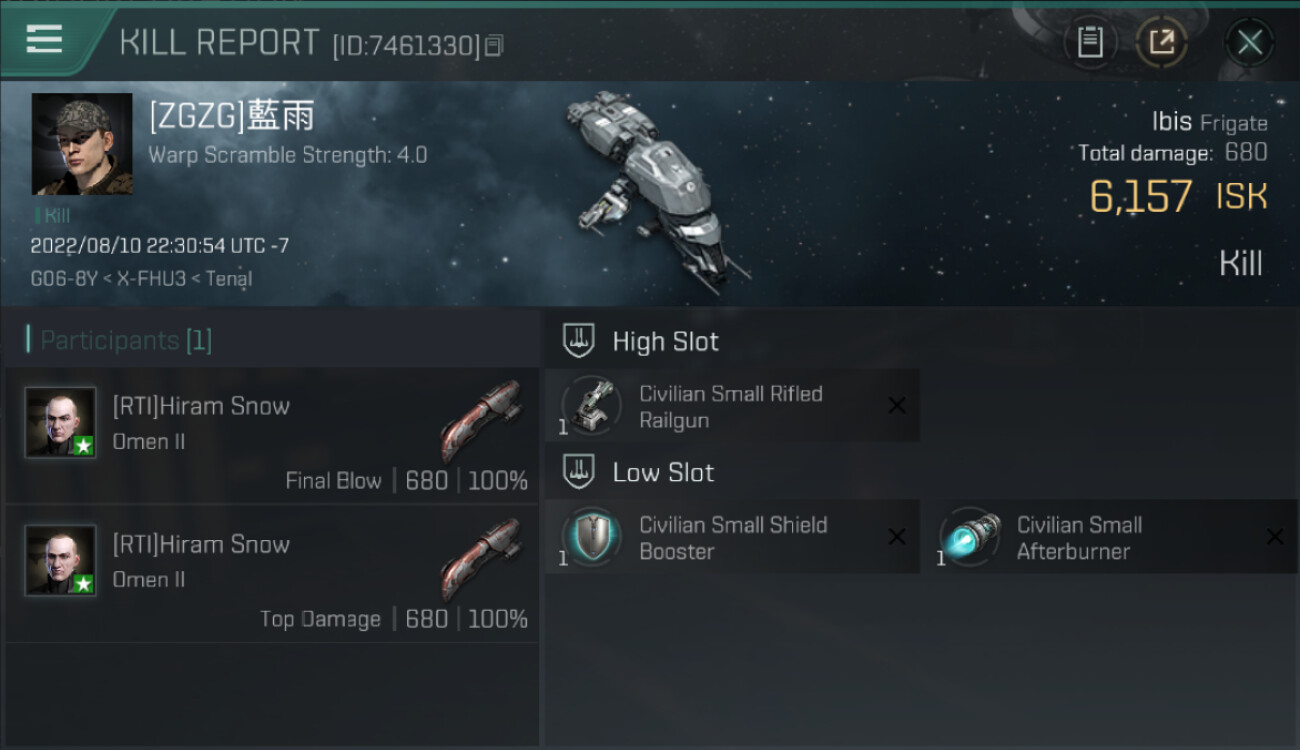This screenshot has width=1300, height=750.
Task: Open the clipboard report icon
Action: [x=1090, y=42]
